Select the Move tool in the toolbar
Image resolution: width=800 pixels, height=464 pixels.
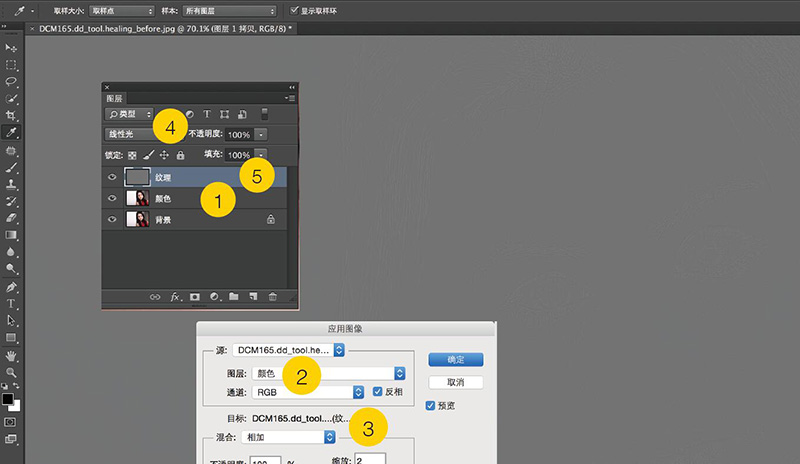[11, 47]
